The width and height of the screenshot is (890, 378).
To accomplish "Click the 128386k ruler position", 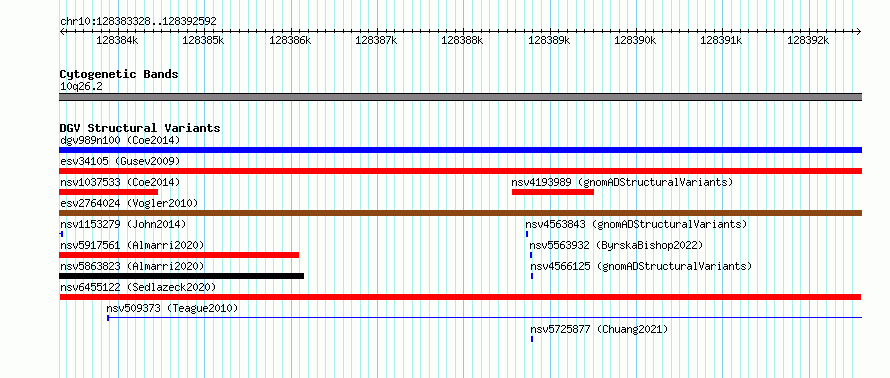I will pos(290,40).
